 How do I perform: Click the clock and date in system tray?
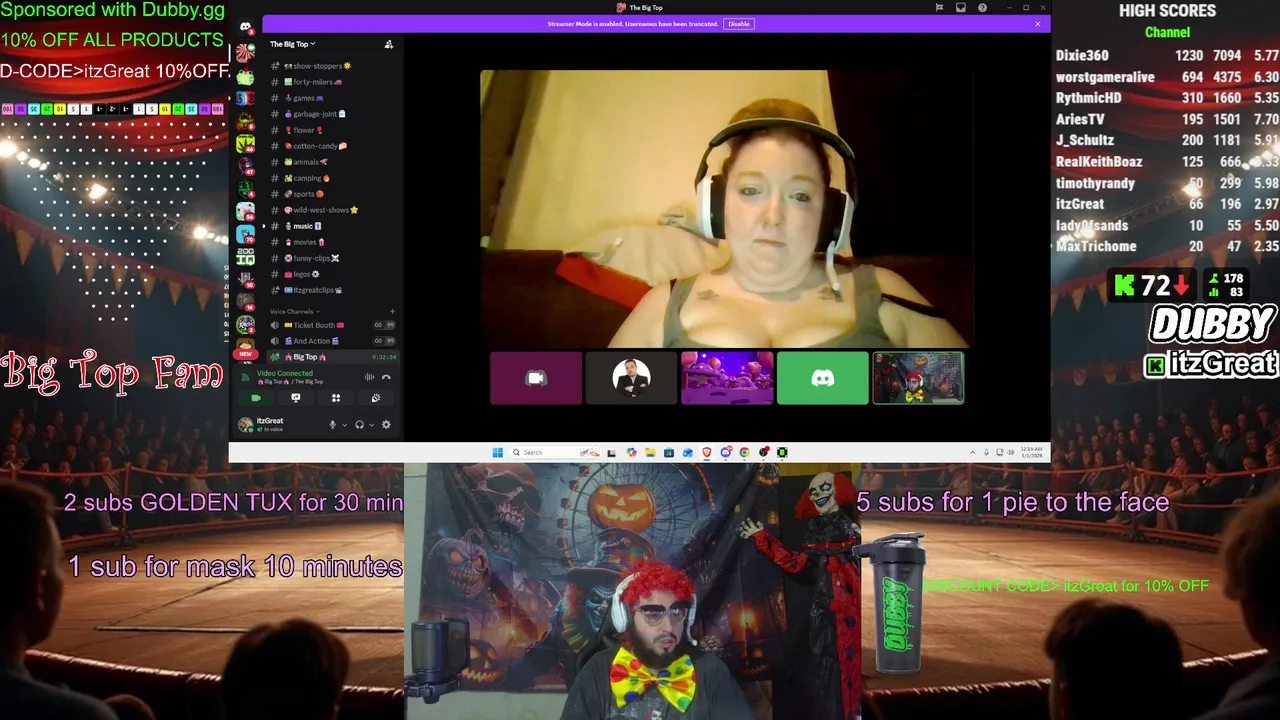click(x=1031, y=452)
